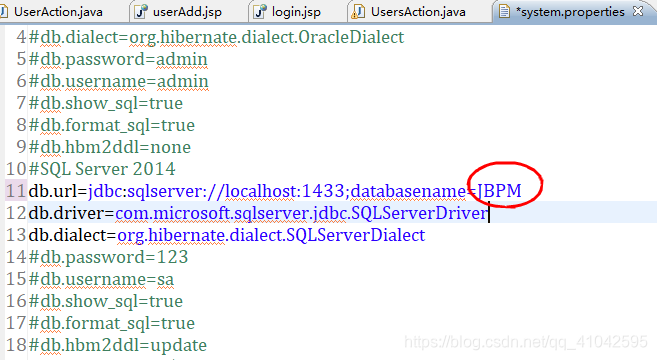Image resolution: width=657 pixels, height=360 pixels.
Task: Open the userAdd.jsp editor tab
Action: [x=186, y=12]
